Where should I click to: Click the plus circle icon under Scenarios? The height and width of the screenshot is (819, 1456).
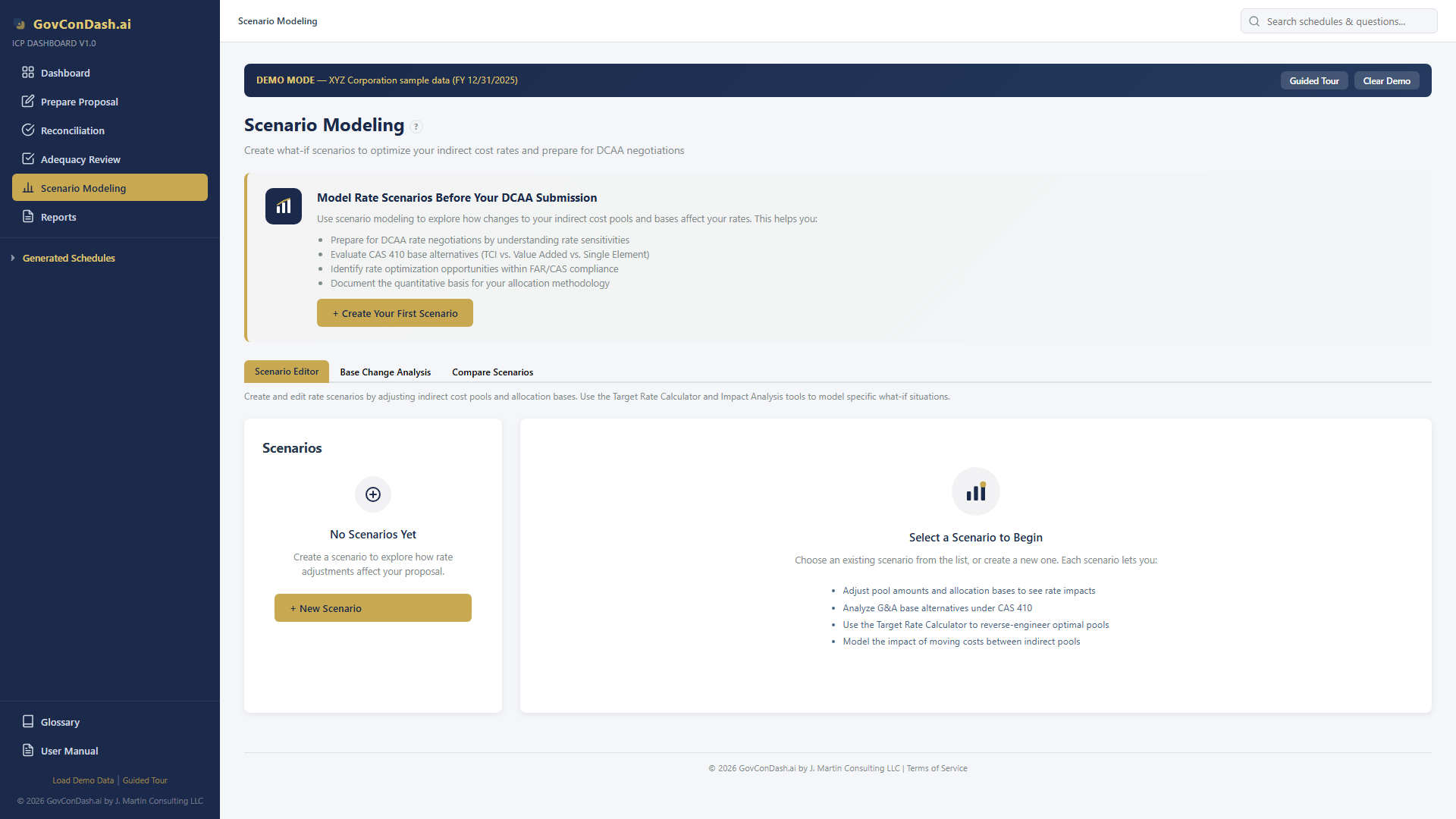(373, 494)
